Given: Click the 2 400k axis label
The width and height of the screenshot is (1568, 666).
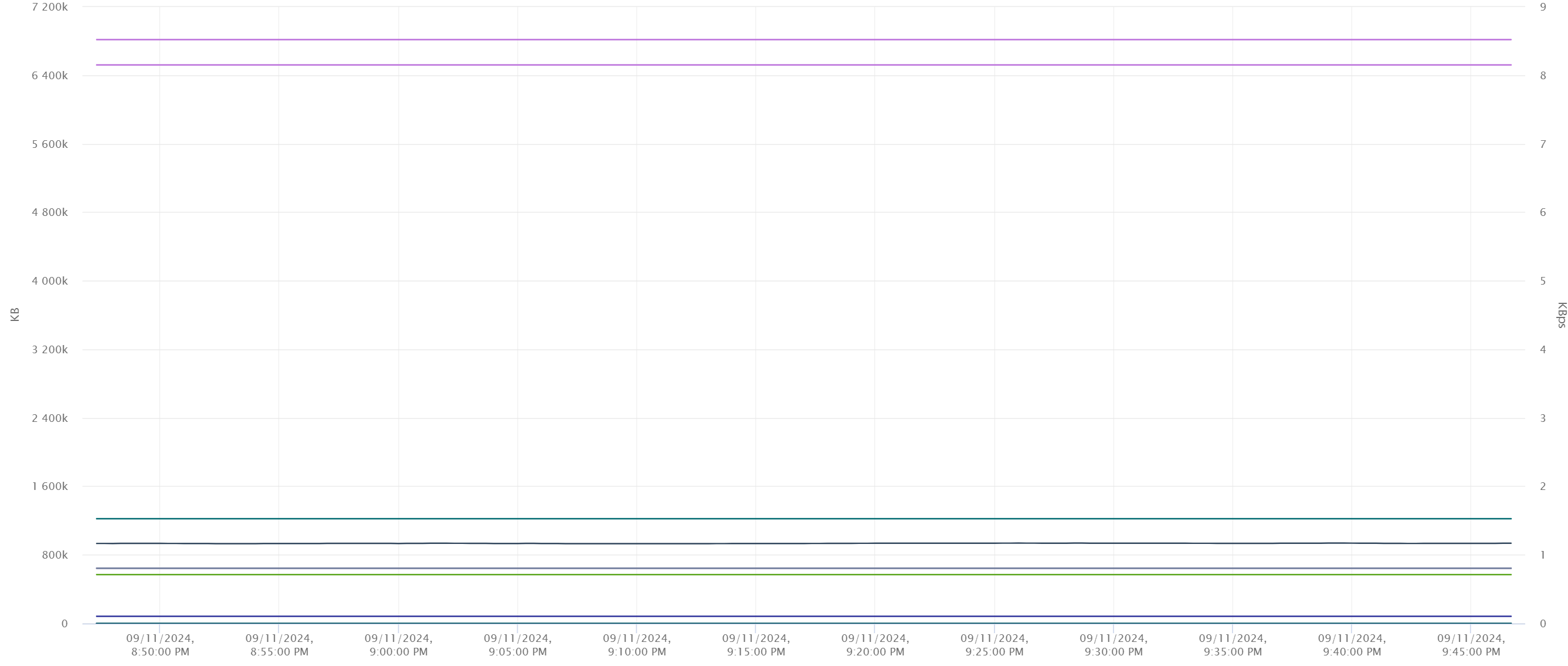Looking at the screenshot, I should tap(50, 418).
